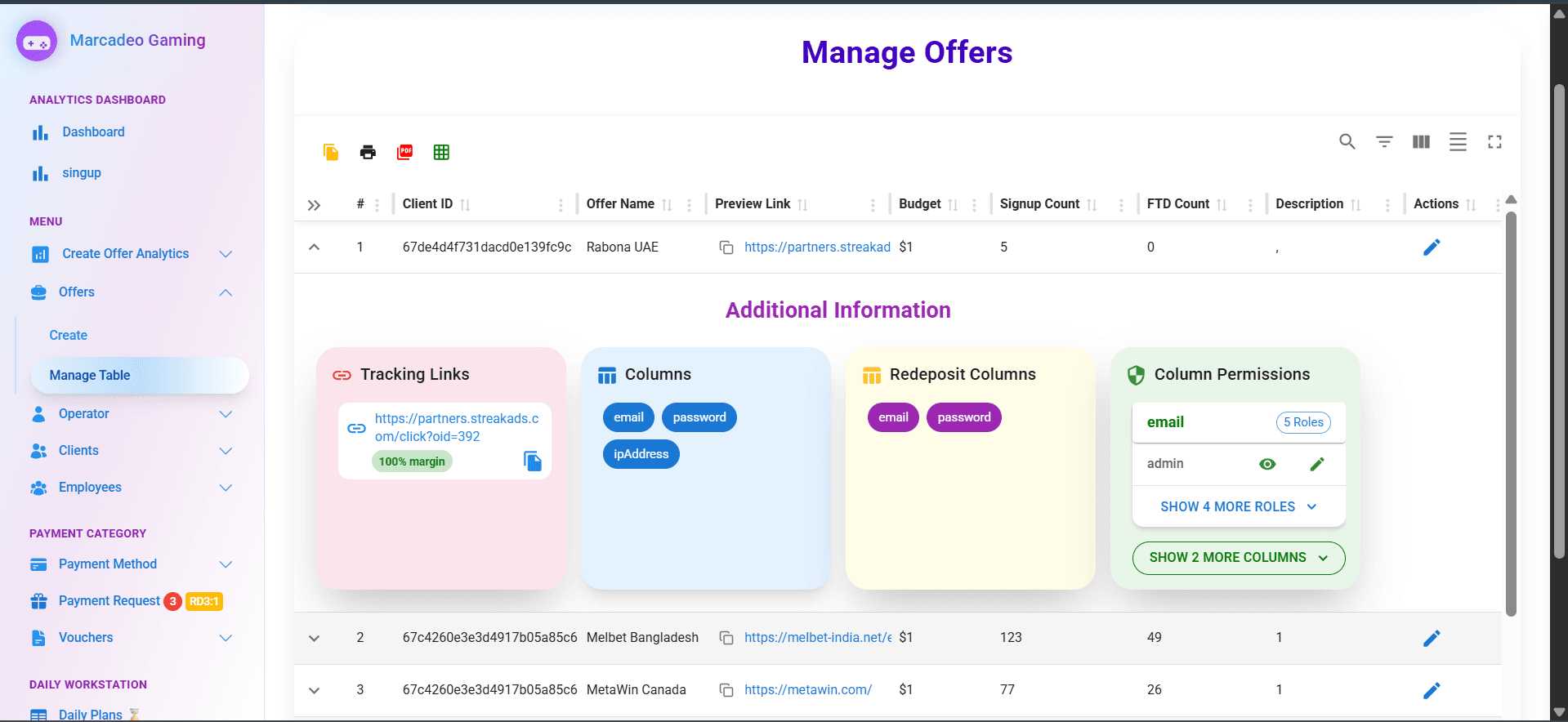Expand row 3 MetaWin Canada details

(x=314, y=690)
